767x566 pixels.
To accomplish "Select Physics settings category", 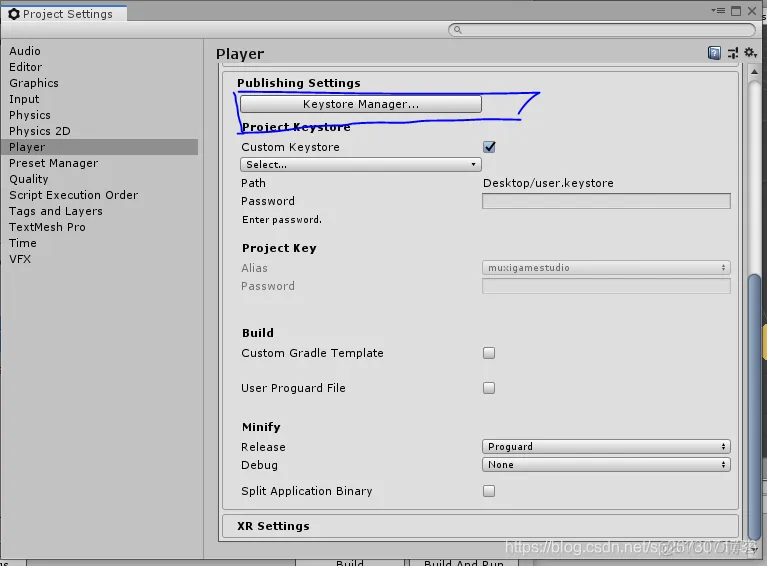I will coord(30,115).
